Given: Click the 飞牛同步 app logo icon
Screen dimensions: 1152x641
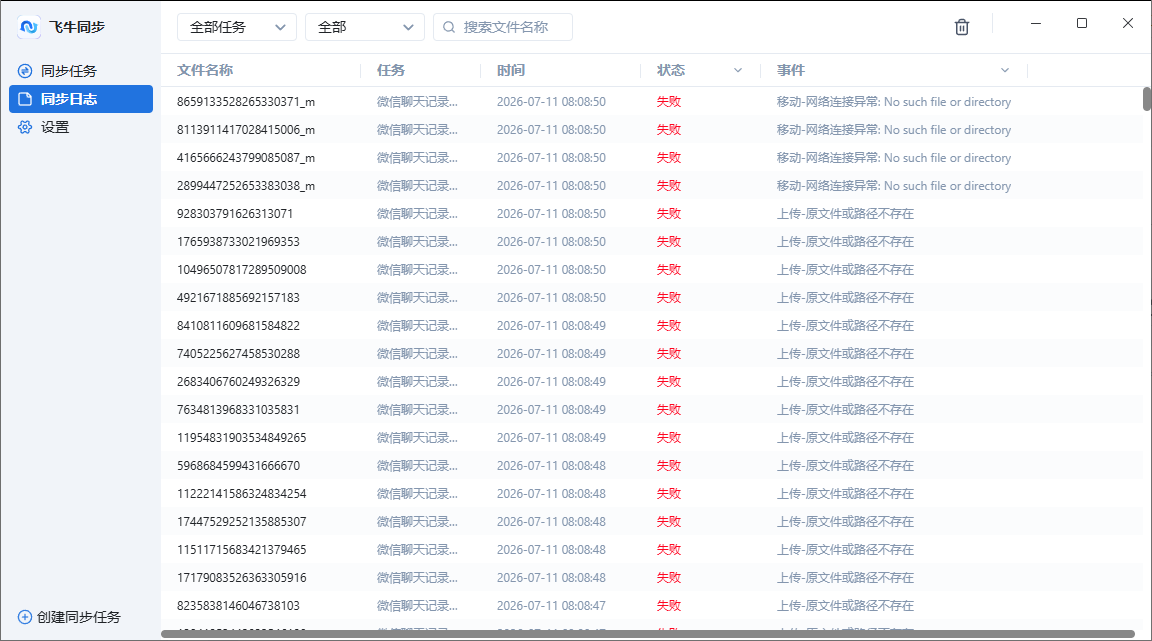Looking at the screenshot, I should (x=29, y=26).
